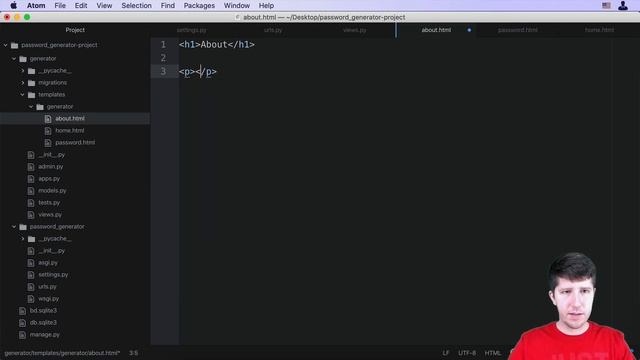
Task: Click line number 2 in the gutter
Action: tap(163, 58)
